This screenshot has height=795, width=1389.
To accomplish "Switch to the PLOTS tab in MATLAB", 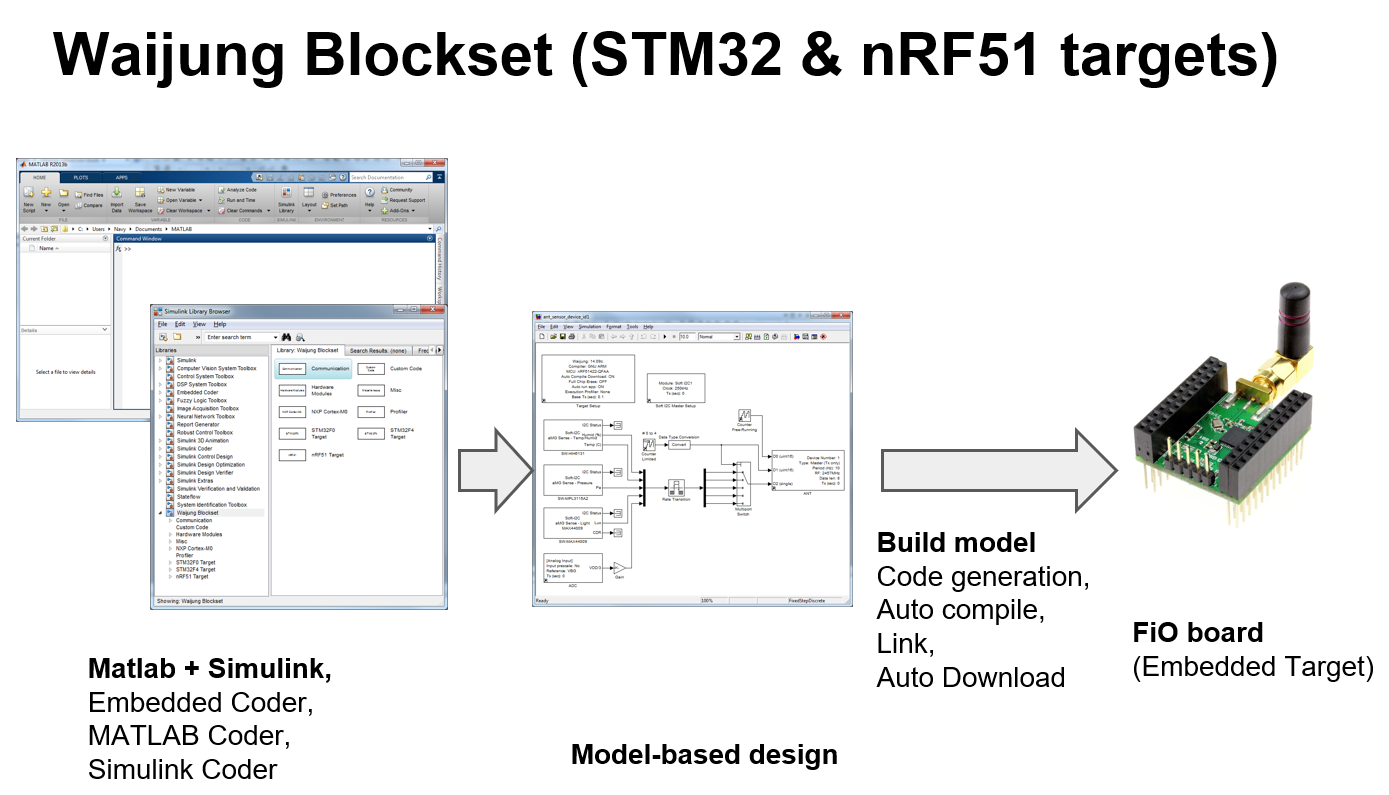I will pyautogui.click(x=81, y=178).
